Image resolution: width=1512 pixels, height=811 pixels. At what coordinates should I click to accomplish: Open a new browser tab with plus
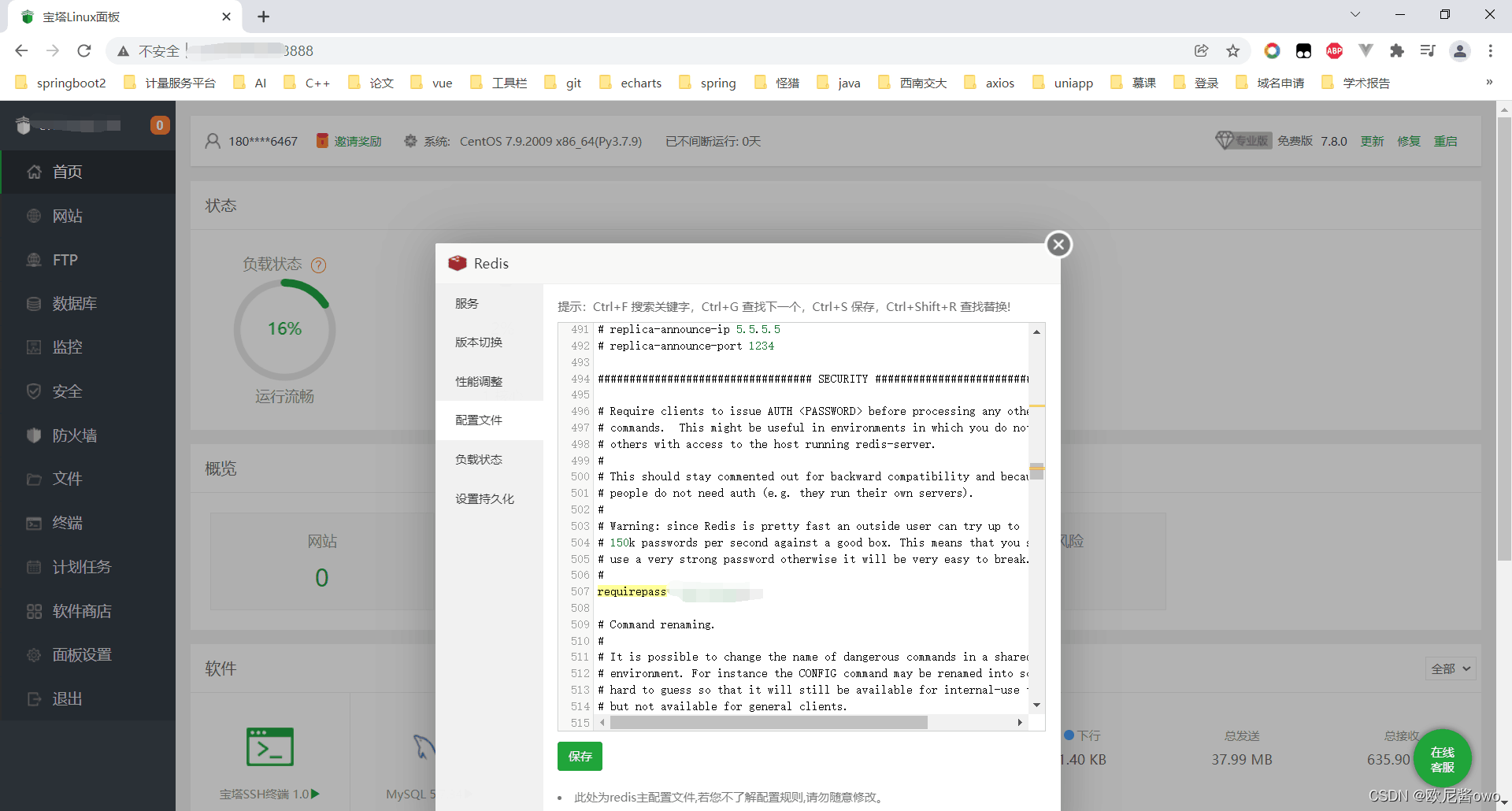263,17
